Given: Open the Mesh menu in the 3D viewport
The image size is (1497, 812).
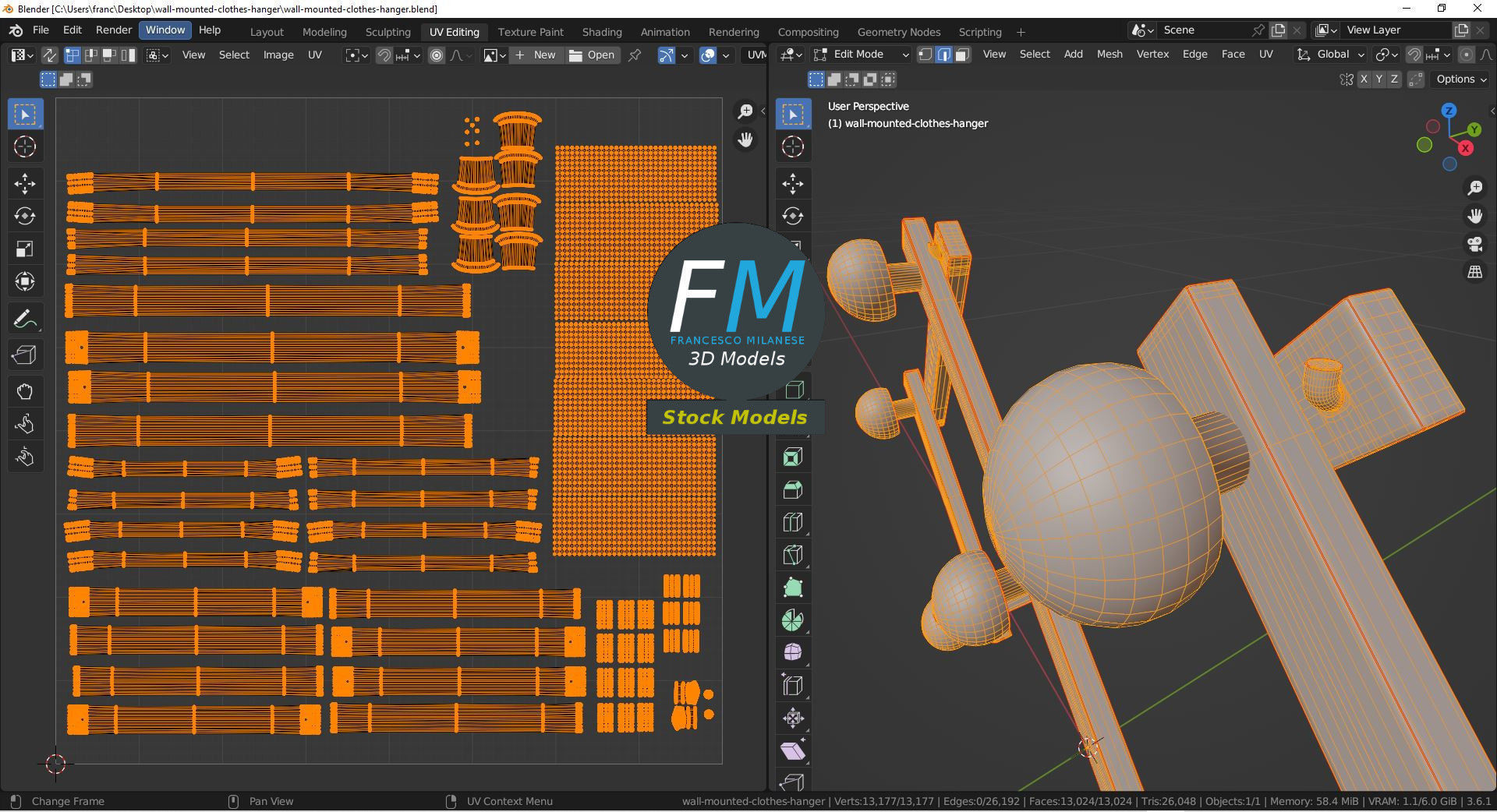Looking at the screenshot, I should (1109, 55).
